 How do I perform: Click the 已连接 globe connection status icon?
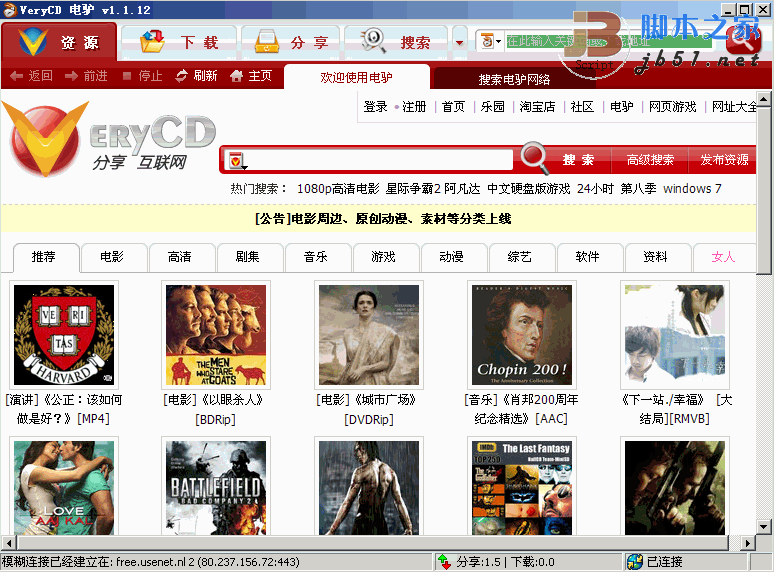point(635,562)
